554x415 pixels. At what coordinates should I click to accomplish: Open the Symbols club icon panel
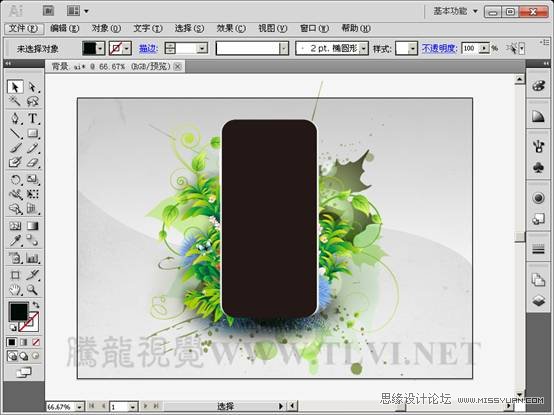click(x=538, y=168)
